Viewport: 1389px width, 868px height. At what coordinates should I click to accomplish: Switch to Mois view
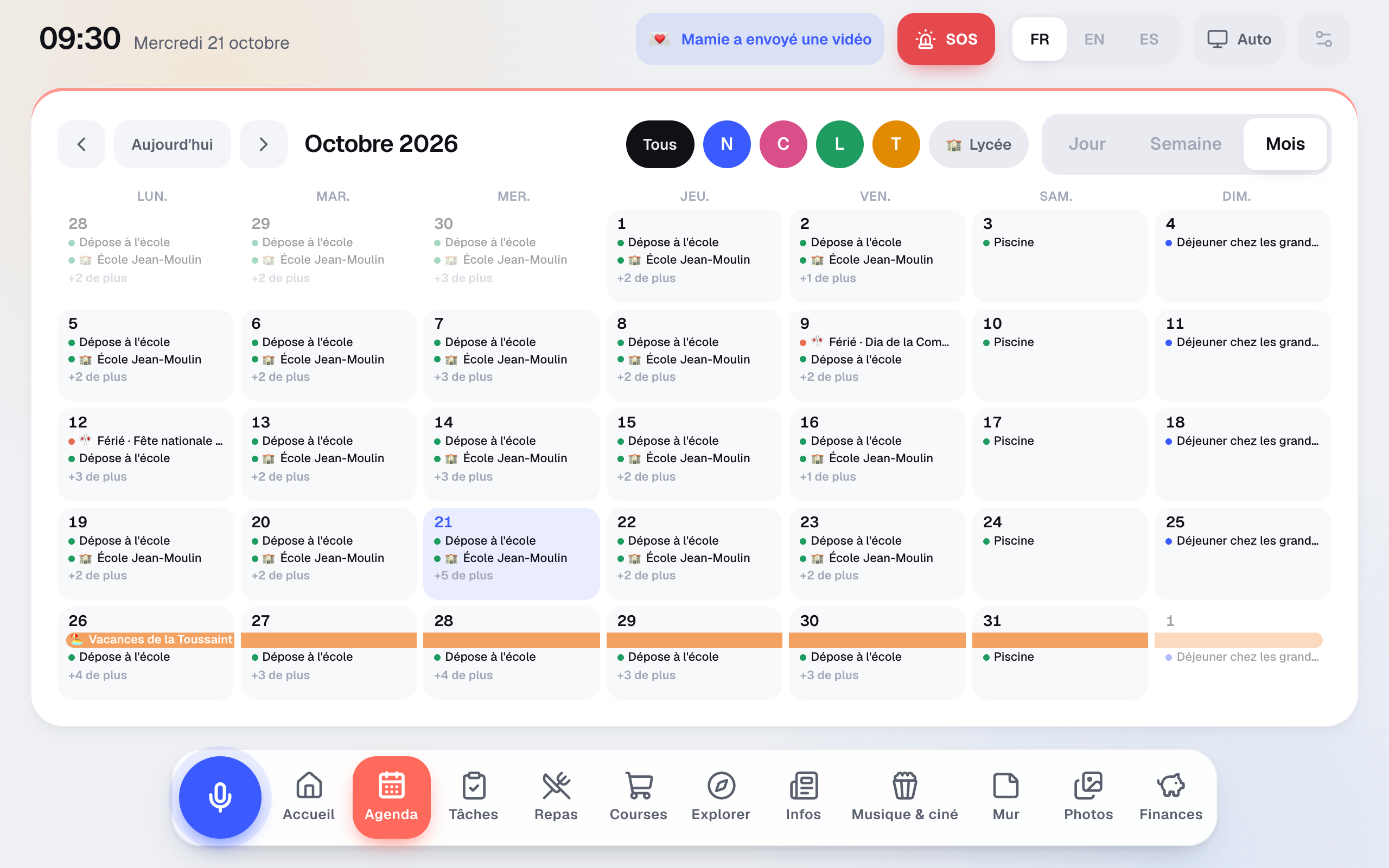1285,144
